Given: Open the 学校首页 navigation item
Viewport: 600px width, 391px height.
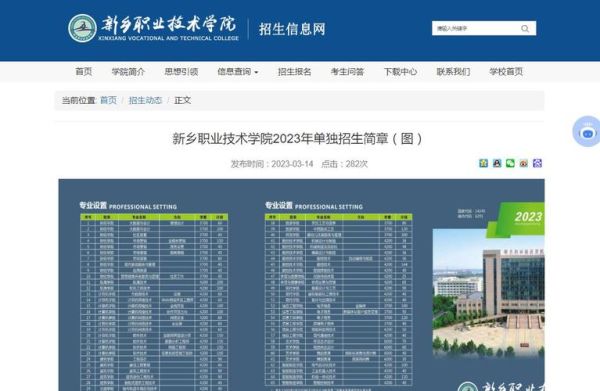Looking at the screenshot, I should [x=506, y=72].
